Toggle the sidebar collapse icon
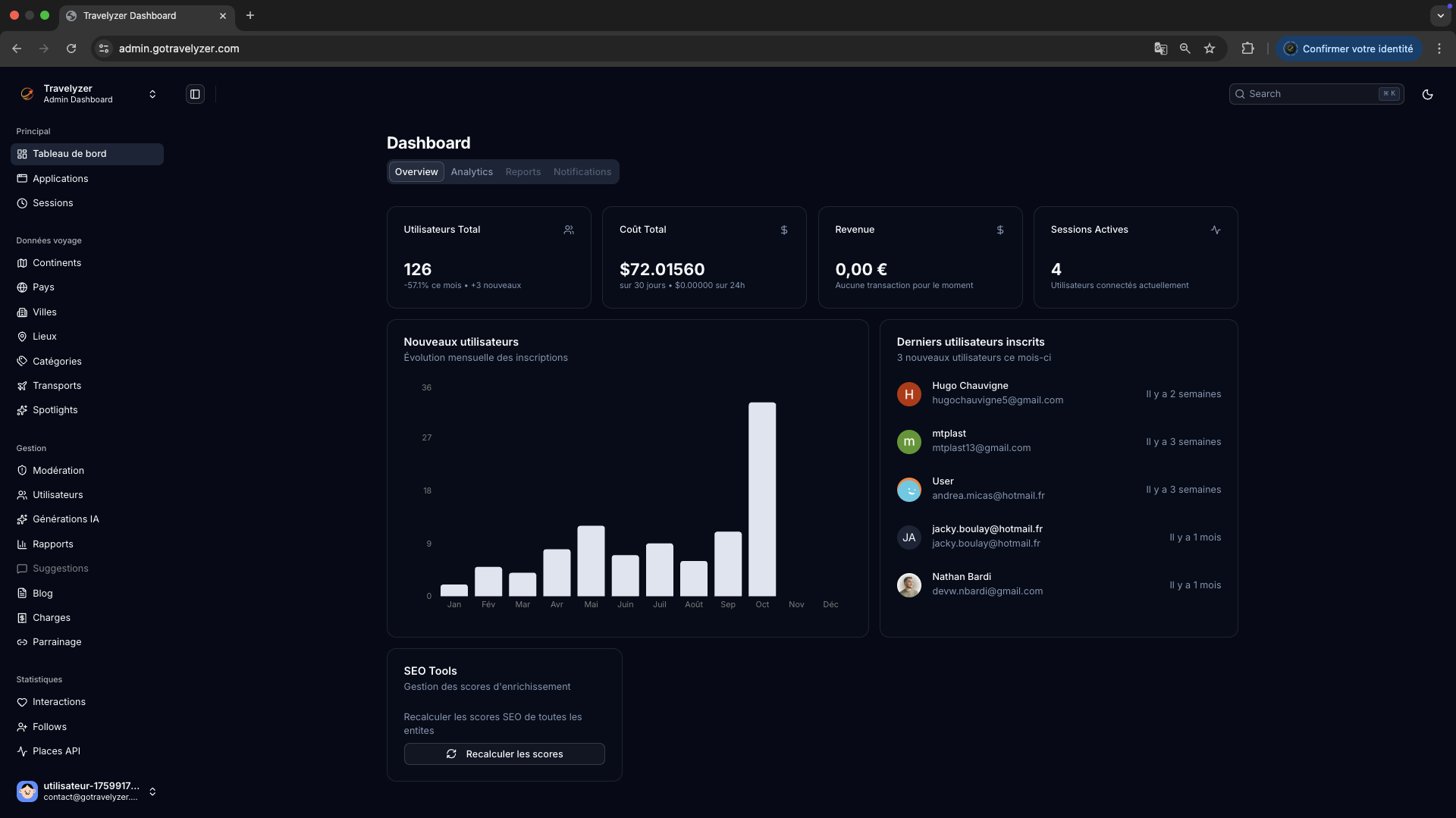This screenshot has width=1456, height=818. (x=195, y=94)
